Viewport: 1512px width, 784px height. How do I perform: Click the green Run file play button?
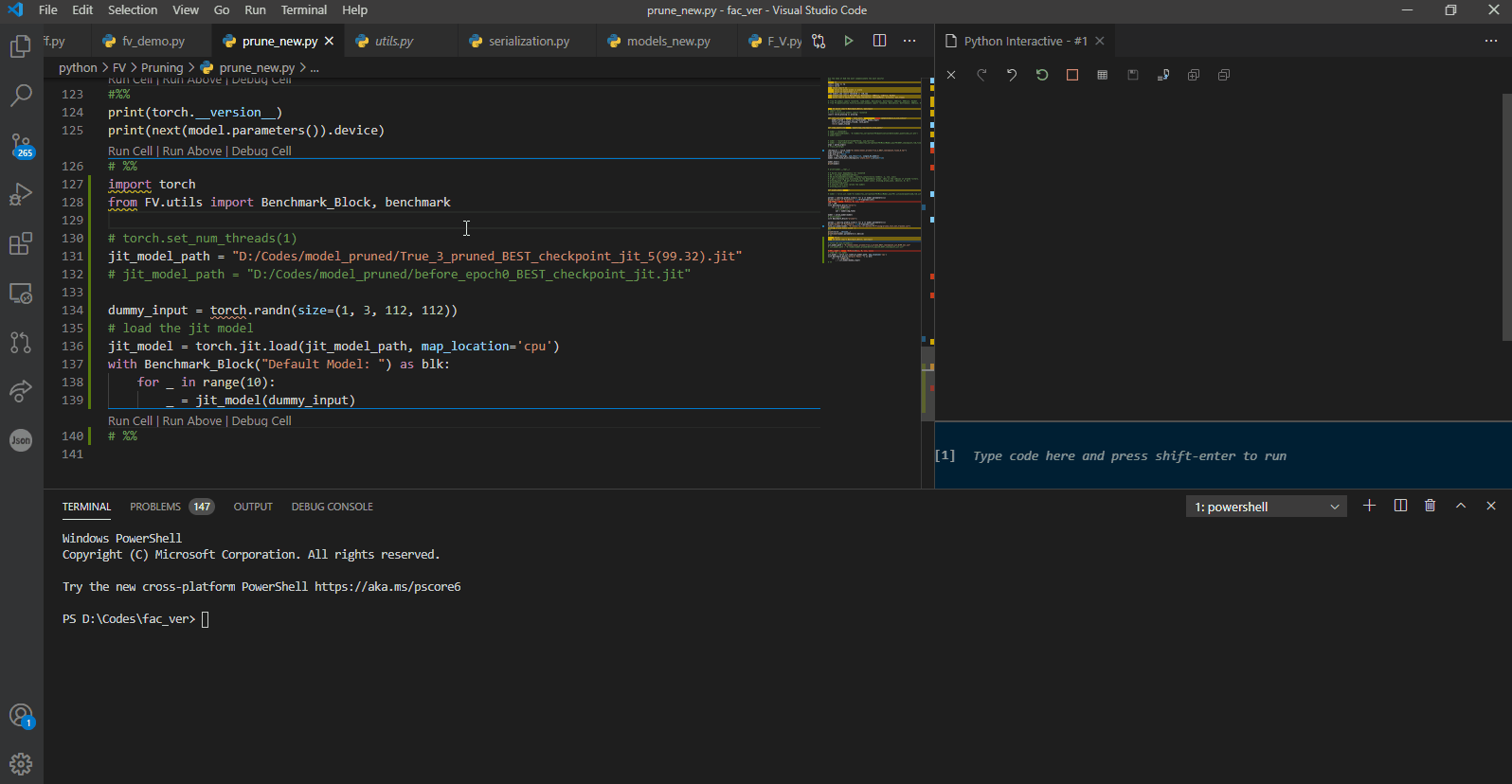point(849,41)
